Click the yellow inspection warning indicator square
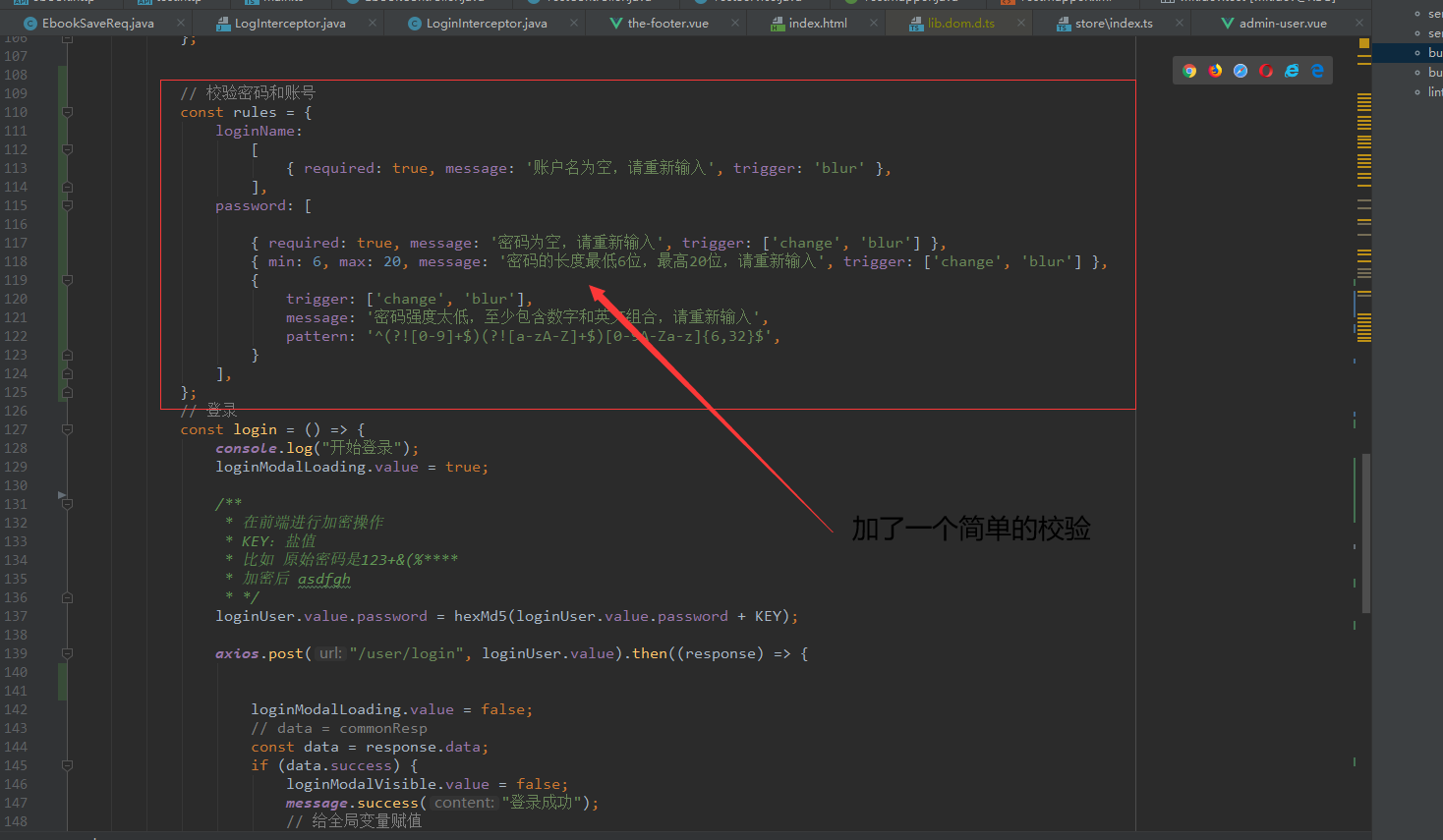1443x840 pixels. tap(1363, 43)
